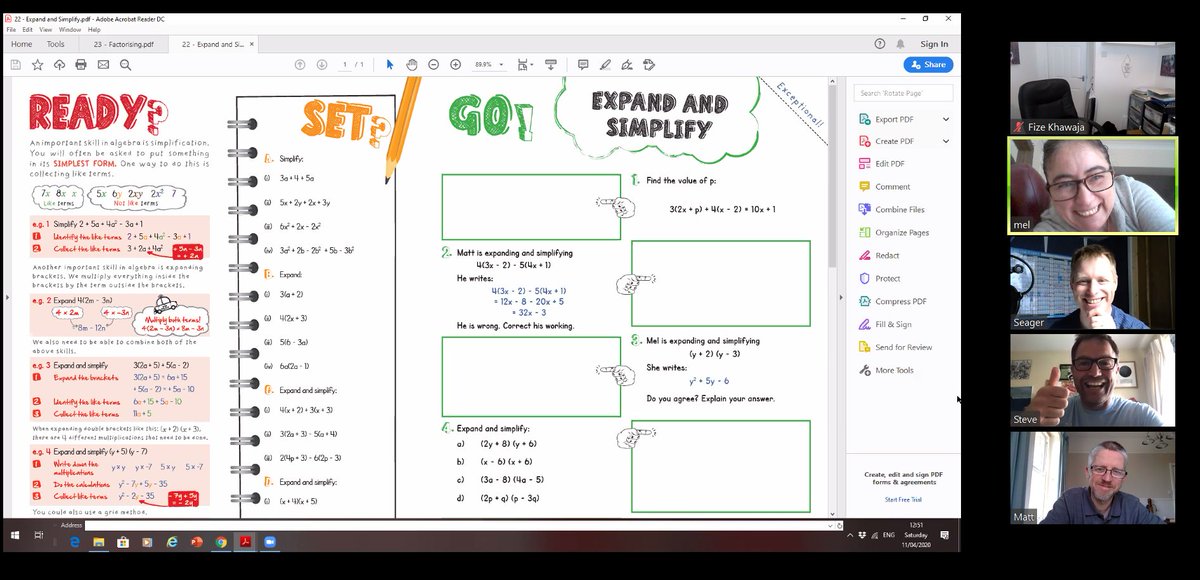Print the PDF using the printer icon
The width and height of the screenshot is (1200, 580).
coord(79,64)
